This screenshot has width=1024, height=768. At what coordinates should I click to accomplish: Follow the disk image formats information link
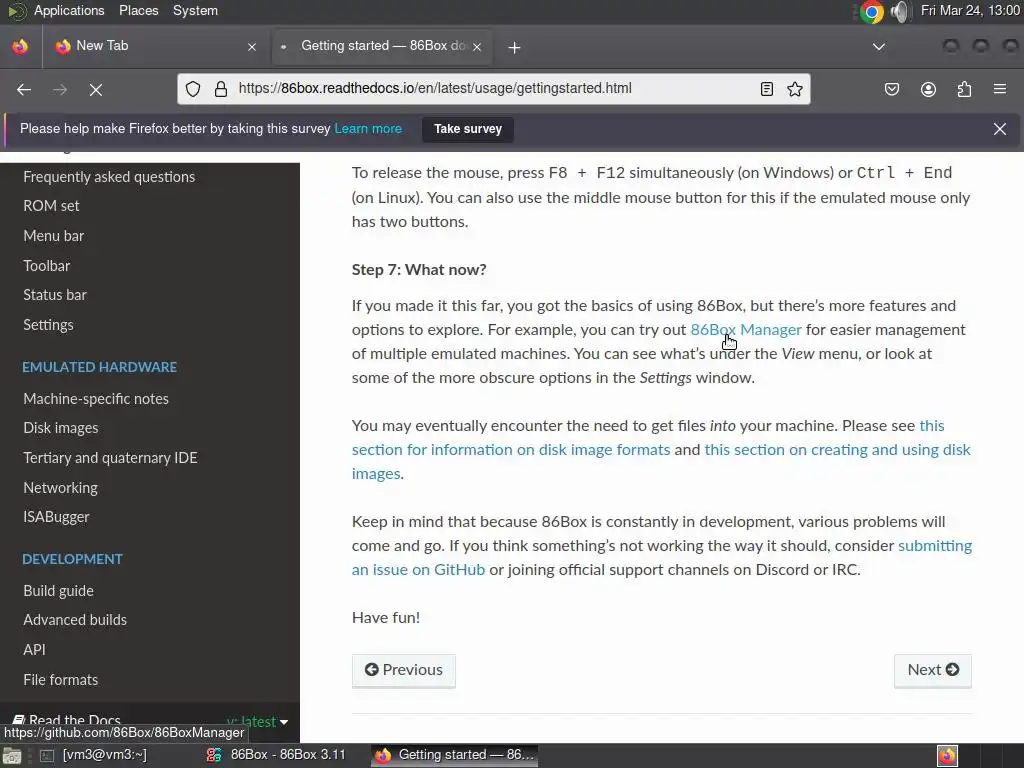coord(511,450)
